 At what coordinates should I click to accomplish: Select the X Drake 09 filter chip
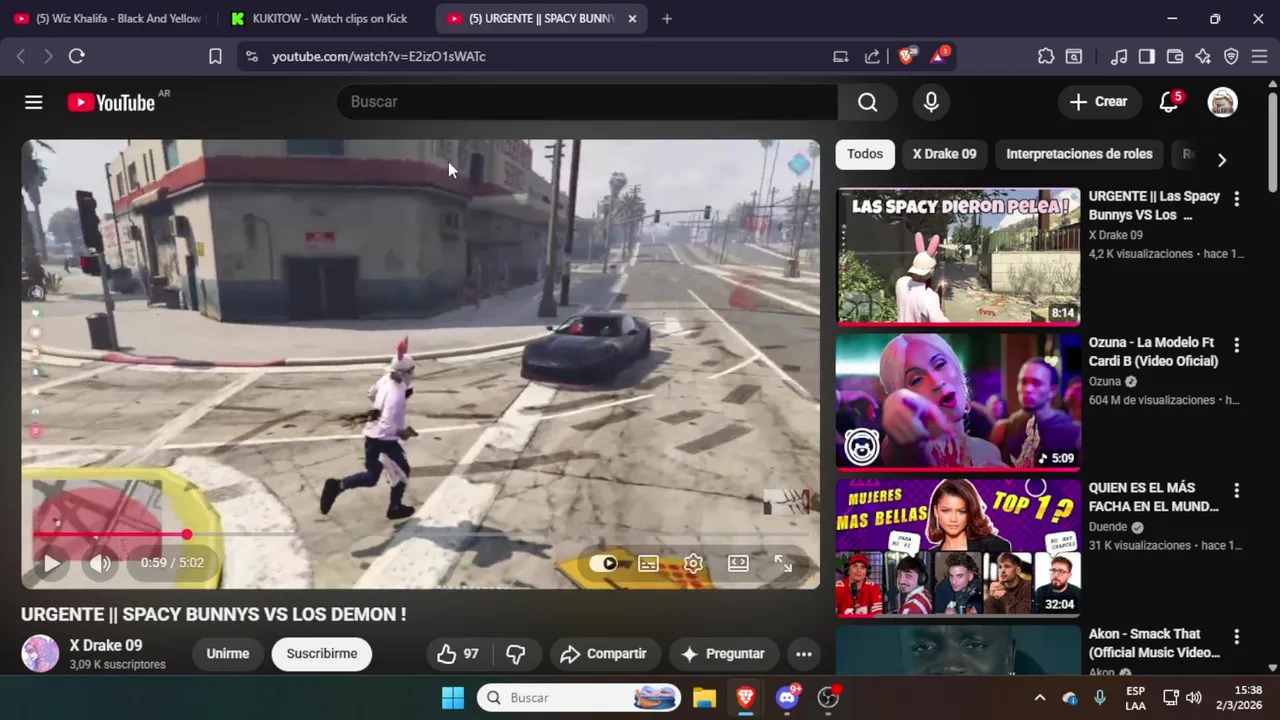click(x=944, y=154)
